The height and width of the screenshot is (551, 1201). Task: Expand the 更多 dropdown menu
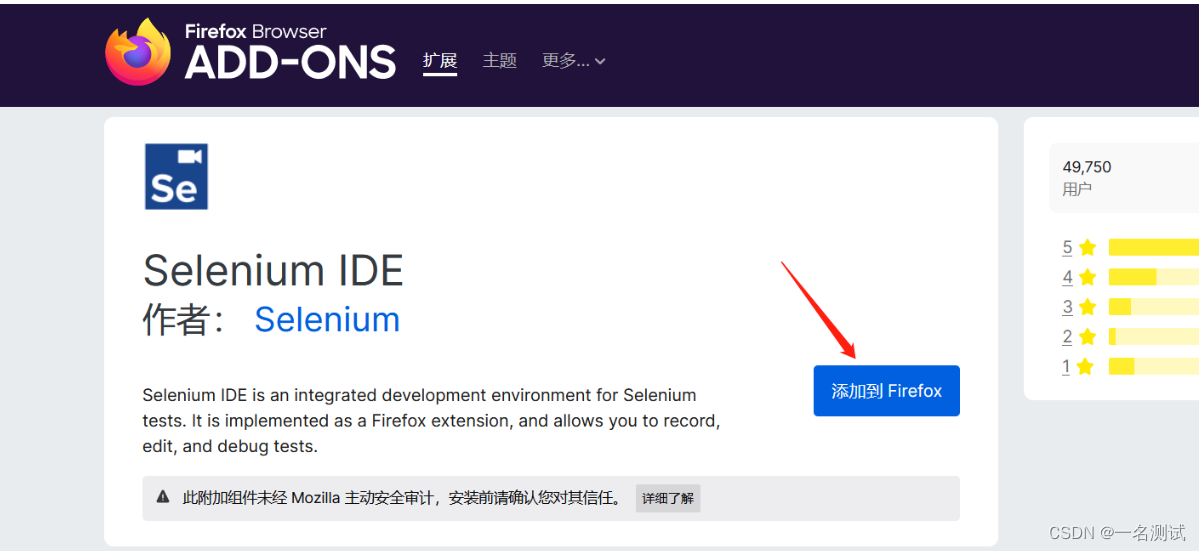pyautogui.click(x=574, y=61)
